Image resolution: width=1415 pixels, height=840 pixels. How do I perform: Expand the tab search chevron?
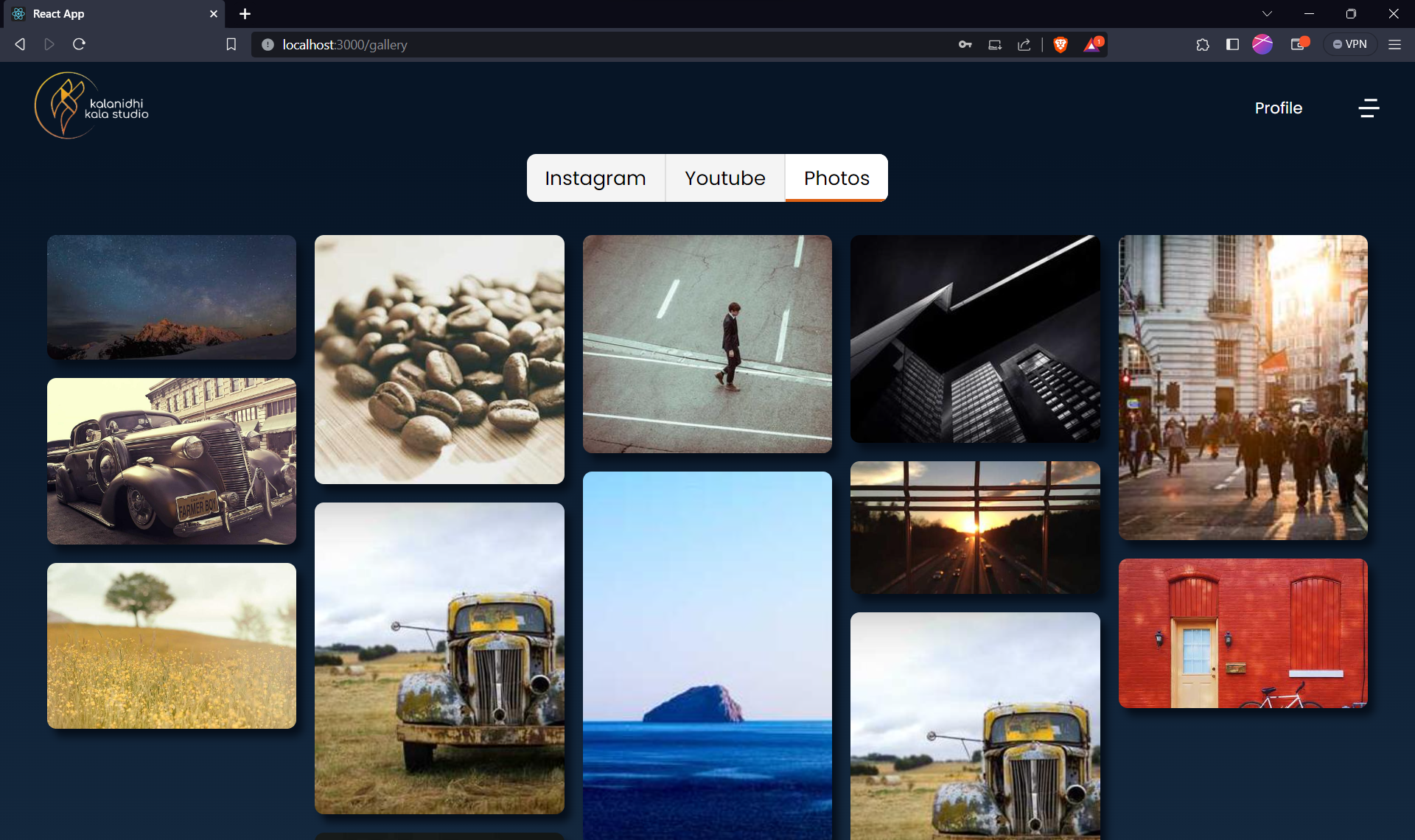click(1267, 14)
